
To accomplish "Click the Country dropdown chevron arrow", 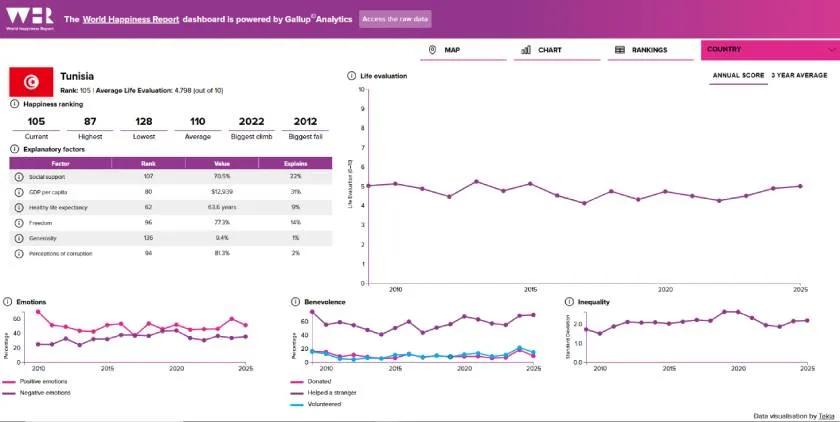I will tap(832, 49).
